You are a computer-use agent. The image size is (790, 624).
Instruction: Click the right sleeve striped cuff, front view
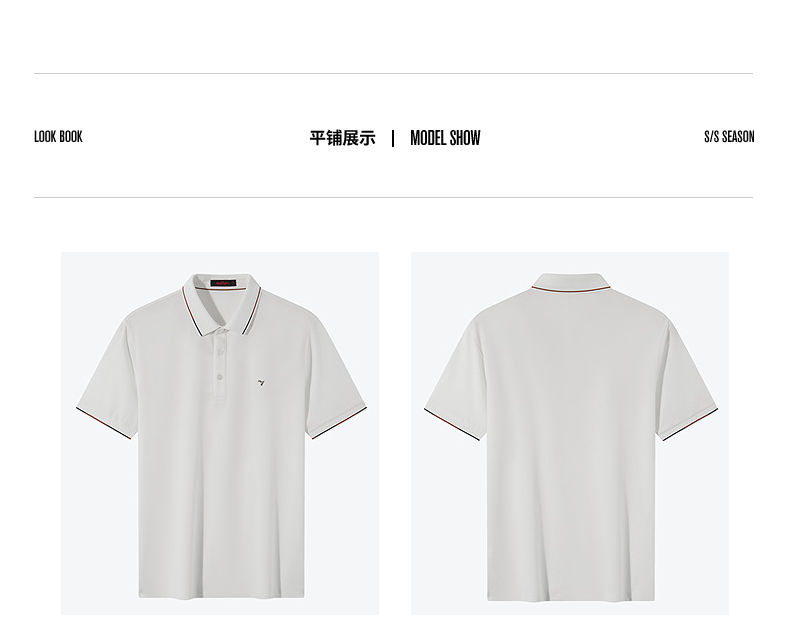(x=339, y=423)
